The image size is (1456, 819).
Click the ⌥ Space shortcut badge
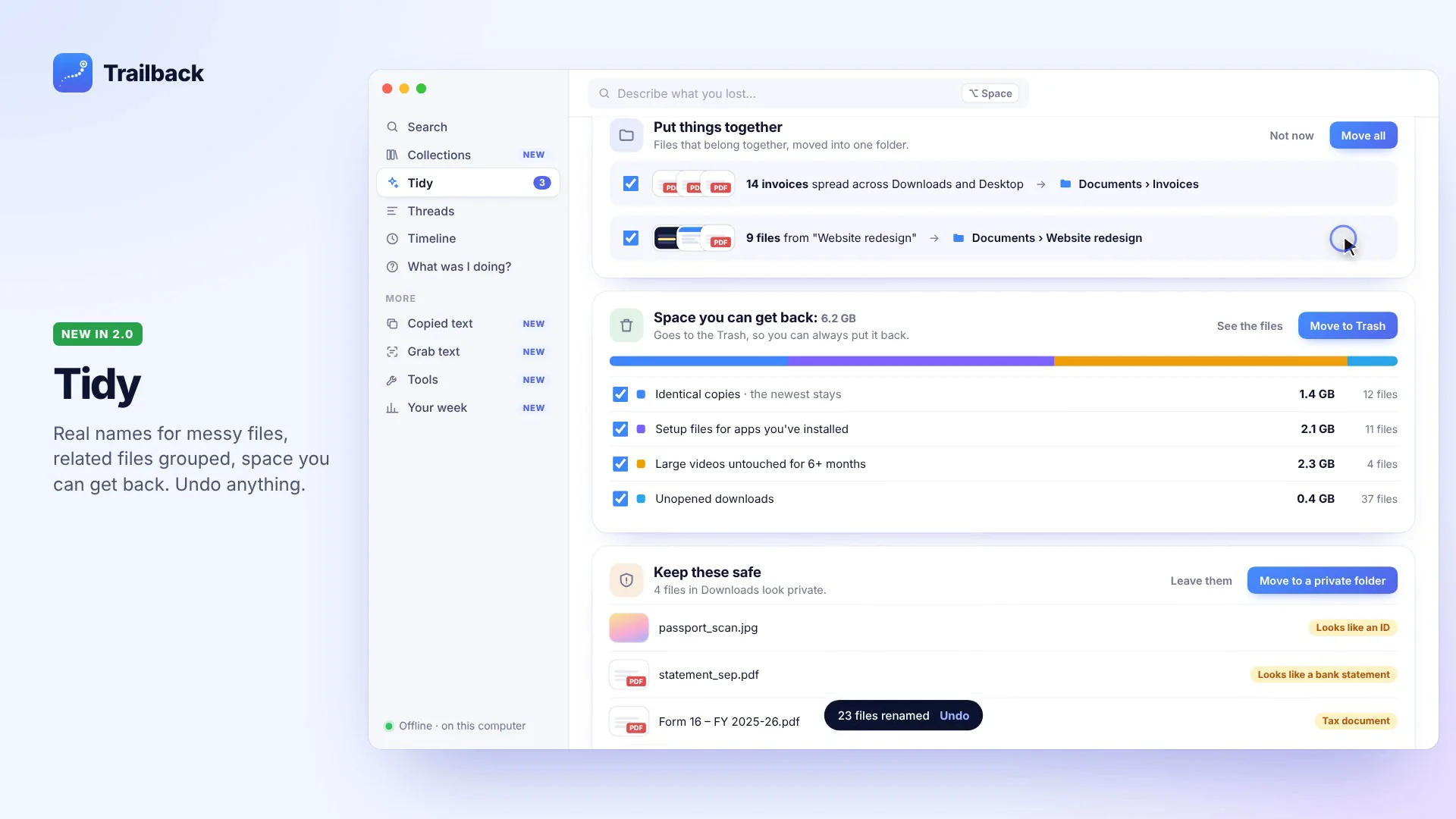click(990, 93)
